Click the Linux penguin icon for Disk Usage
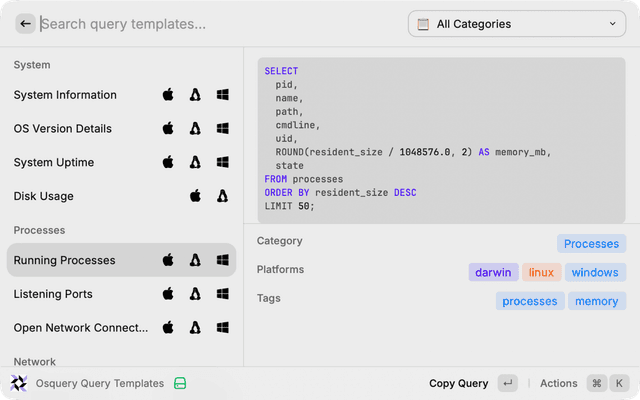Screen dimensions: 640x400 (223, 196)
